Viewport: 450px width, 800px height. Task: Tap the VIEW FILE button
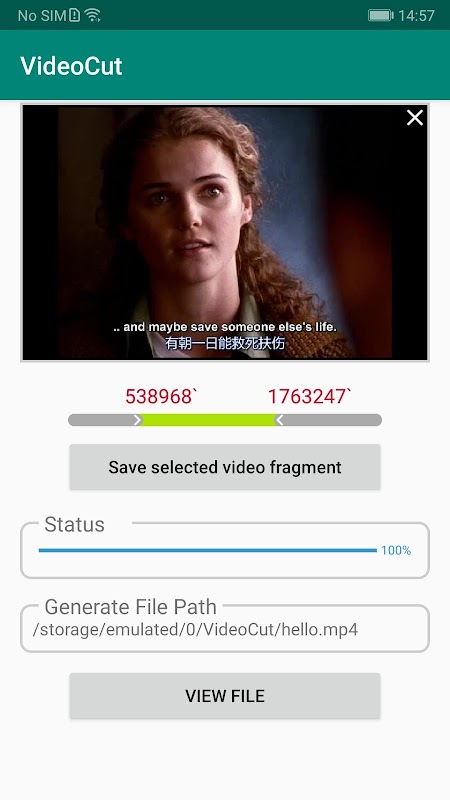click(x=225, y=696)
